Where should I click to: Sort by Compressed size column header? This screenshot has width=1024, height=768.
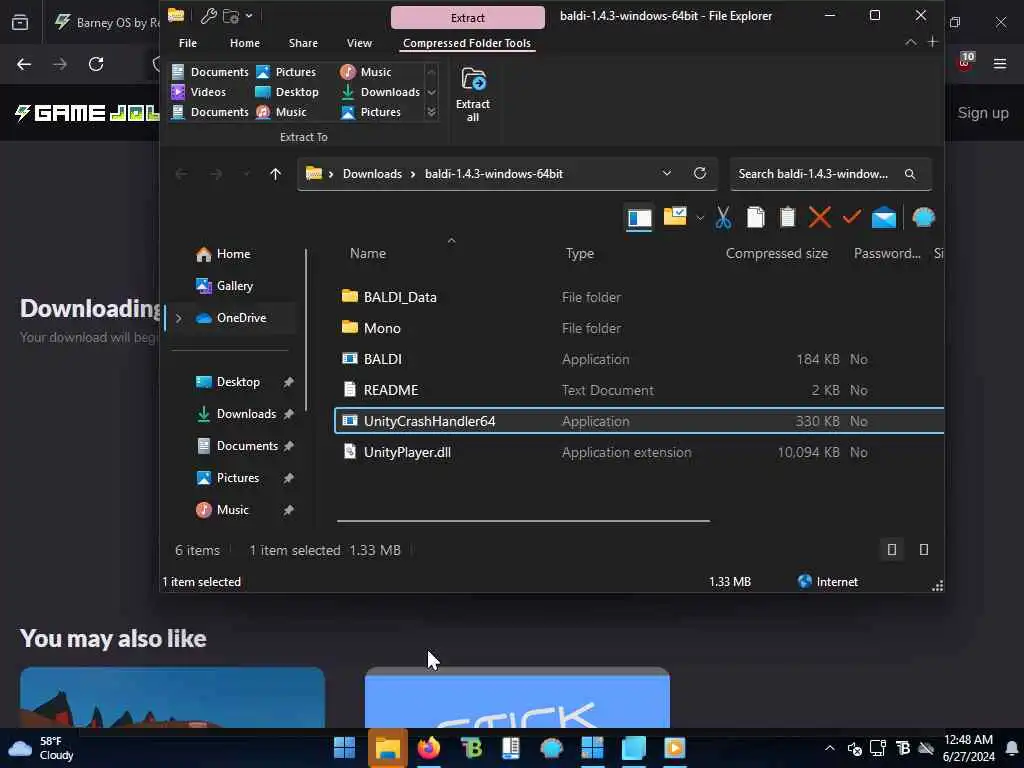click(x=776, y=253)
